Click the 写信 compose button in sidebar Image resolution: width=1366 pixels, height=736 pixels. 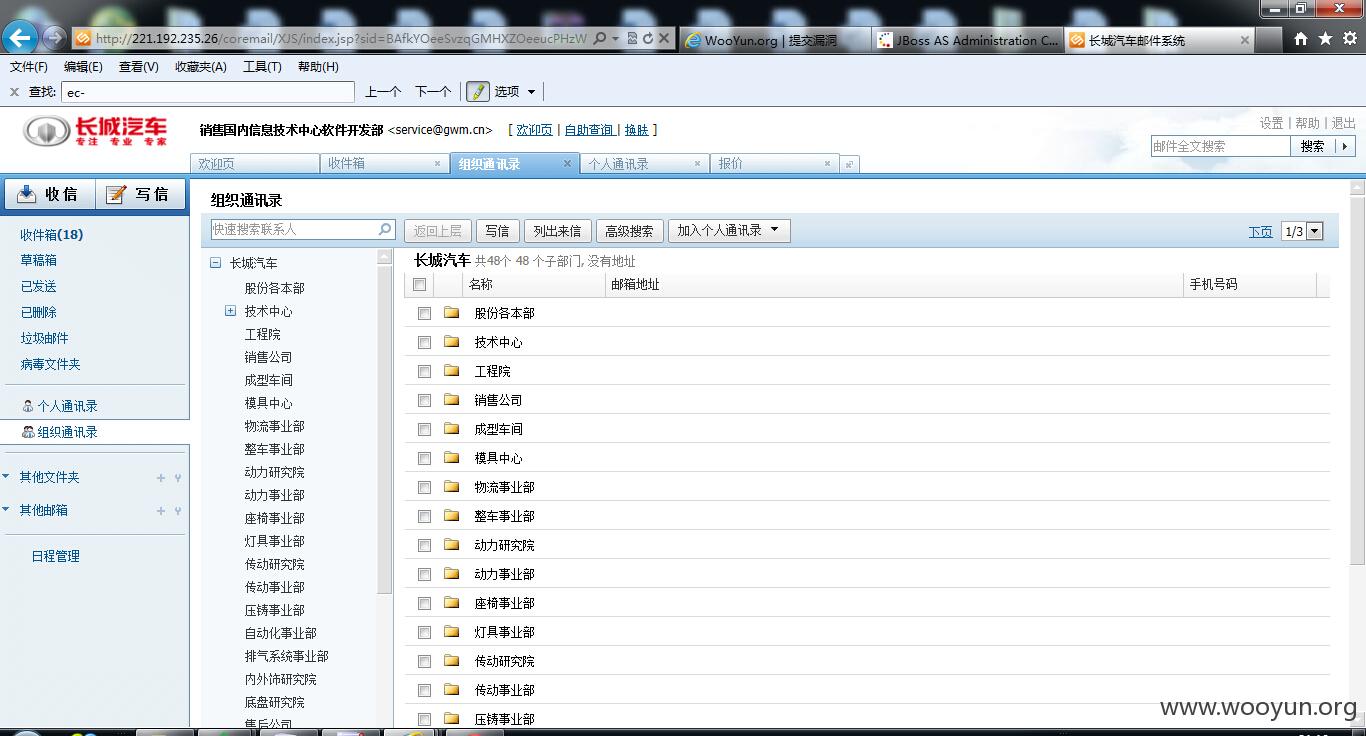pyautogui.click(x=140, y=194)
